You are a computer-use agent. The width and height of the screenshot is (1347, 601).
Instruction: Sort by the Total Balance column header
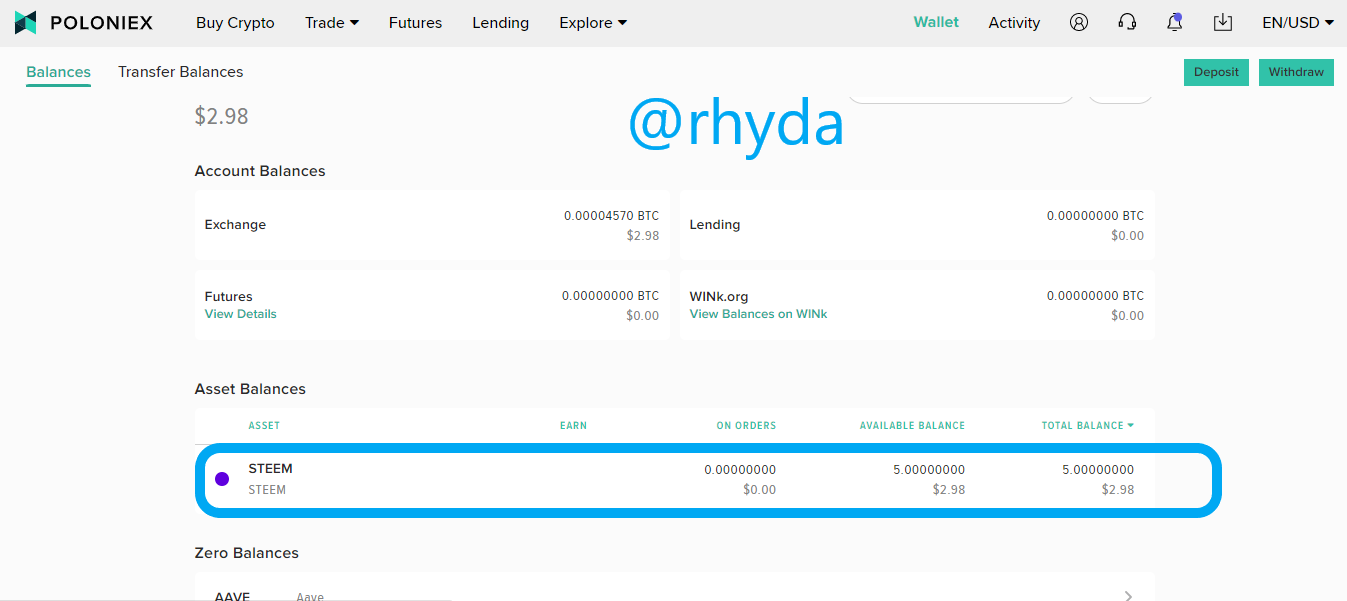coord(1088,425)
